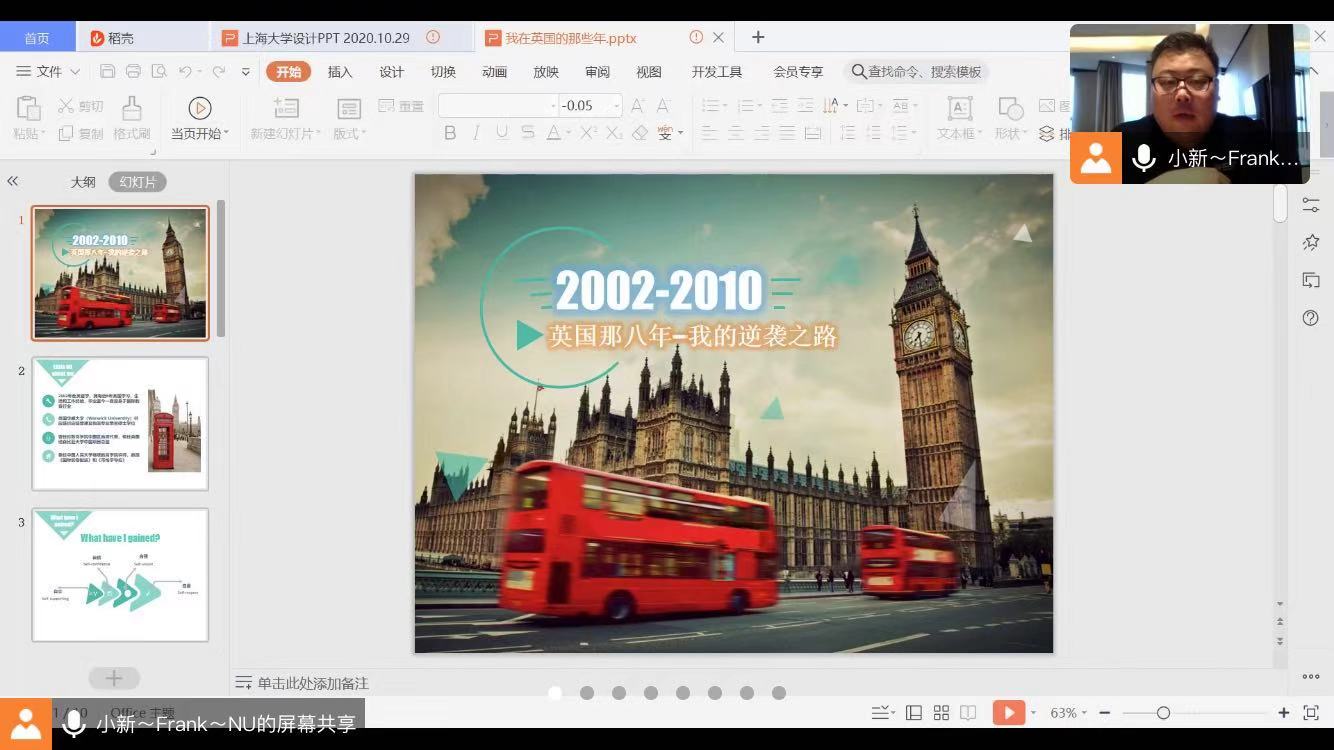
Task: Switch to the 大纲 outline panel tab
Action: tap(83, 182)
